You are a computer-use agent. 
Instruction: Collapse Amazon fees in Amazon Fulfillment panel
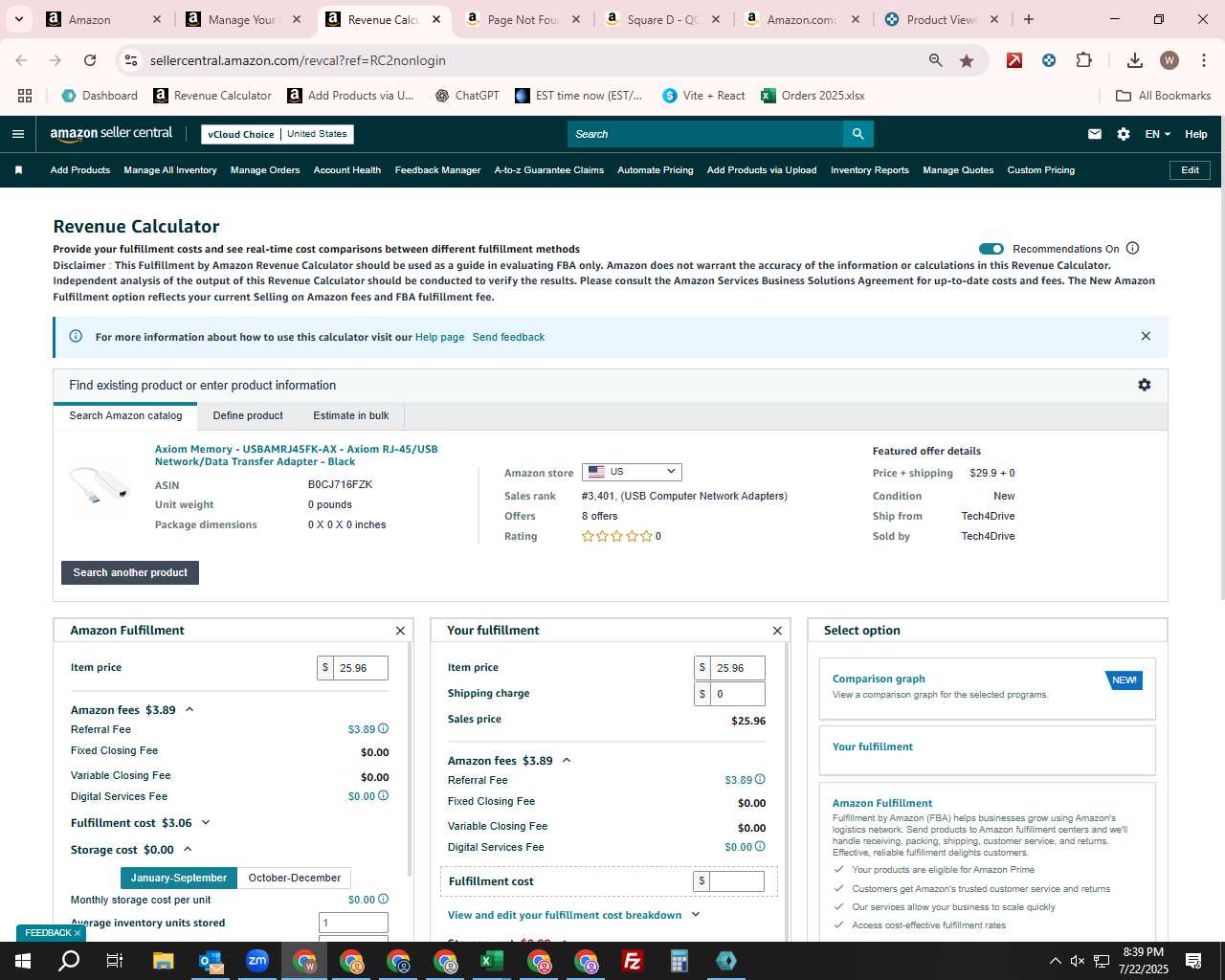click(189, 709)
